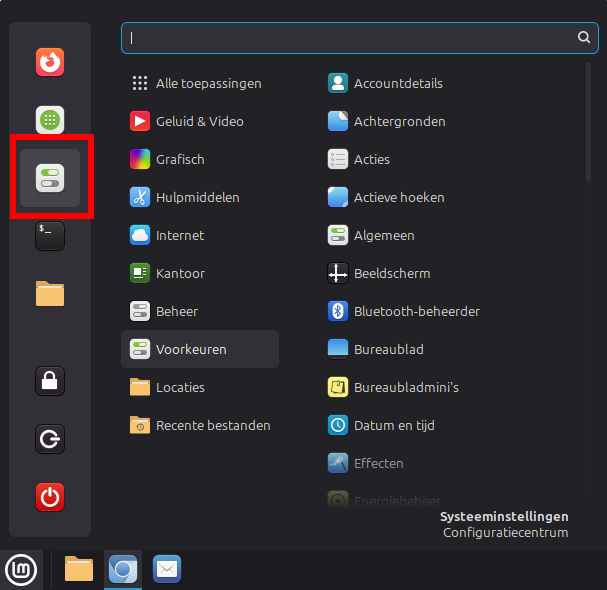This screenshot has height=590, width=607.
Task: Click the green software manager icon
Action: pyautogui.click(x=50, y=121)
